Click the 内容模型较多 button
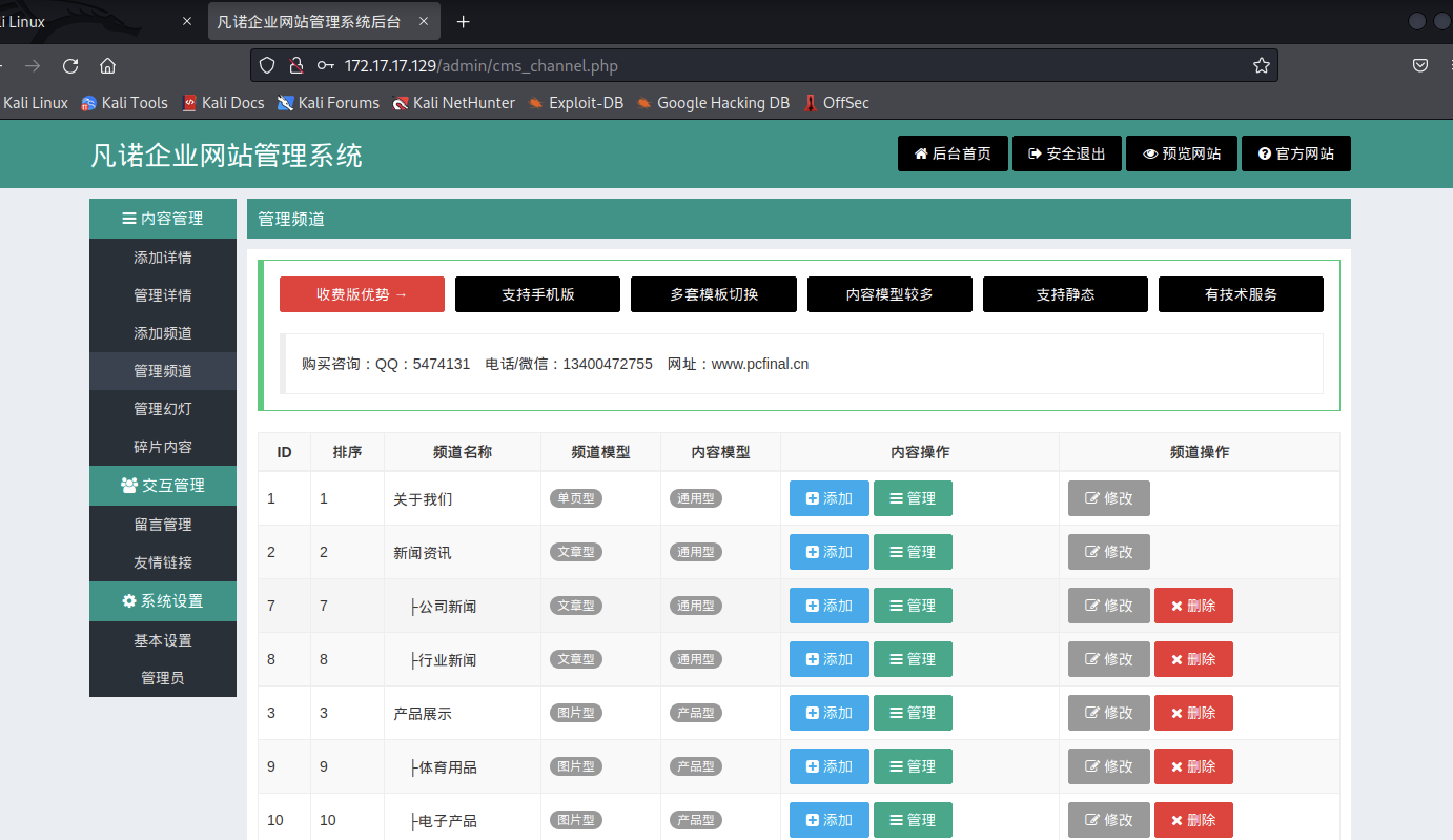 [889, 294]
